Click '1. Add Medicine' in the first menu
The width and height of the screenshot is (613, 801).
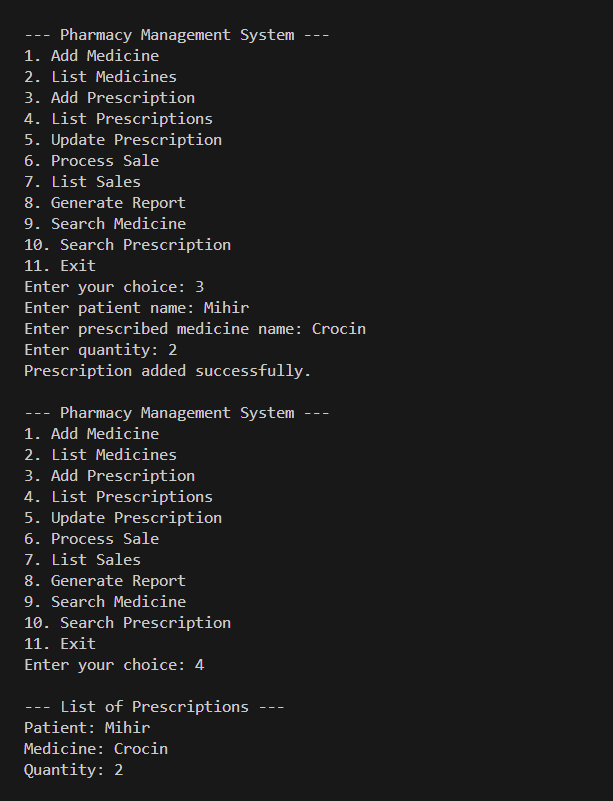(91, 56)
